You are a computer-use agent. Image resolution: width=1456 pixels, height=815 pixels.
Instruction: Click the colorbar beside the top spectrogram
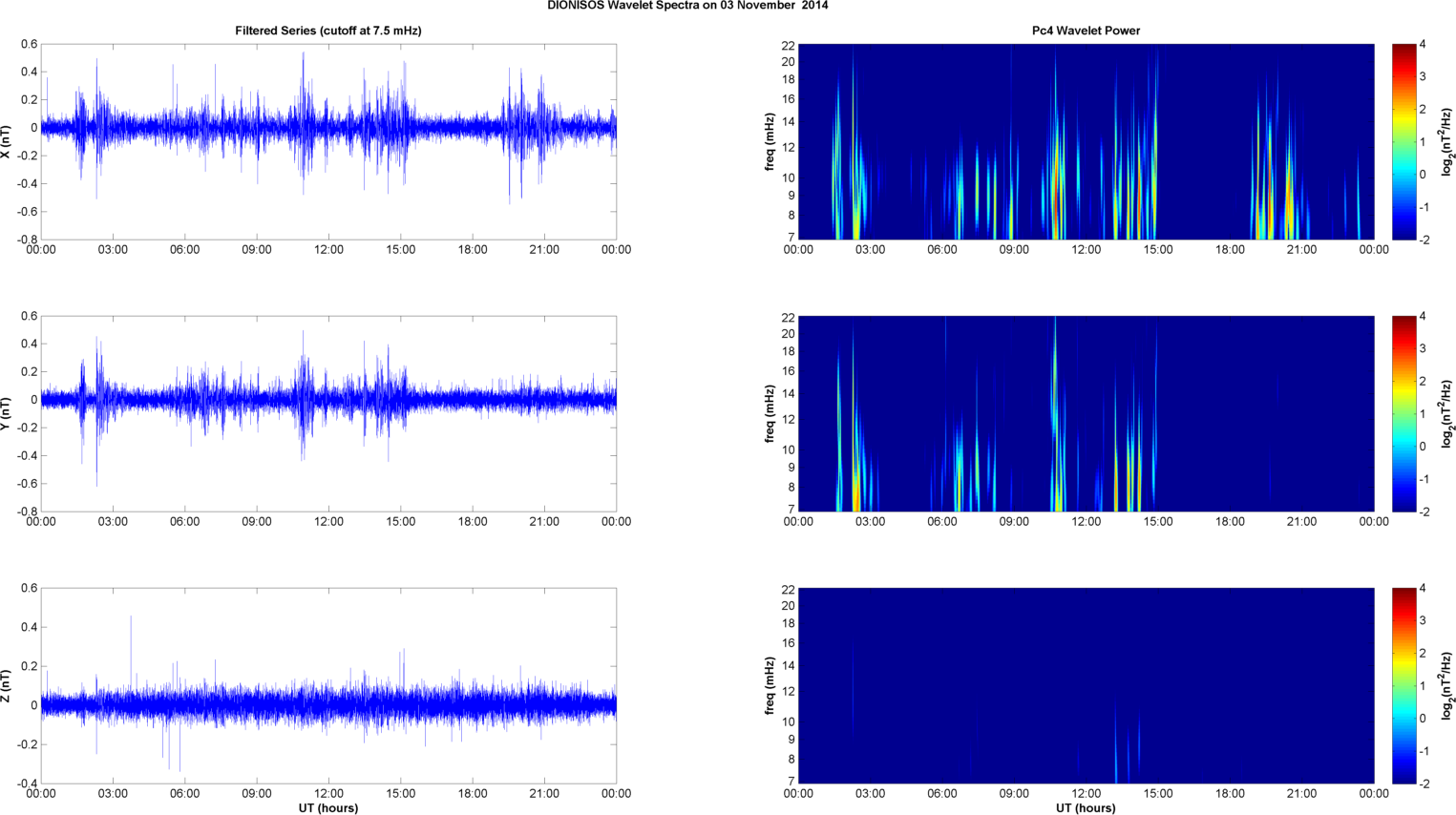click(1403, 142)
